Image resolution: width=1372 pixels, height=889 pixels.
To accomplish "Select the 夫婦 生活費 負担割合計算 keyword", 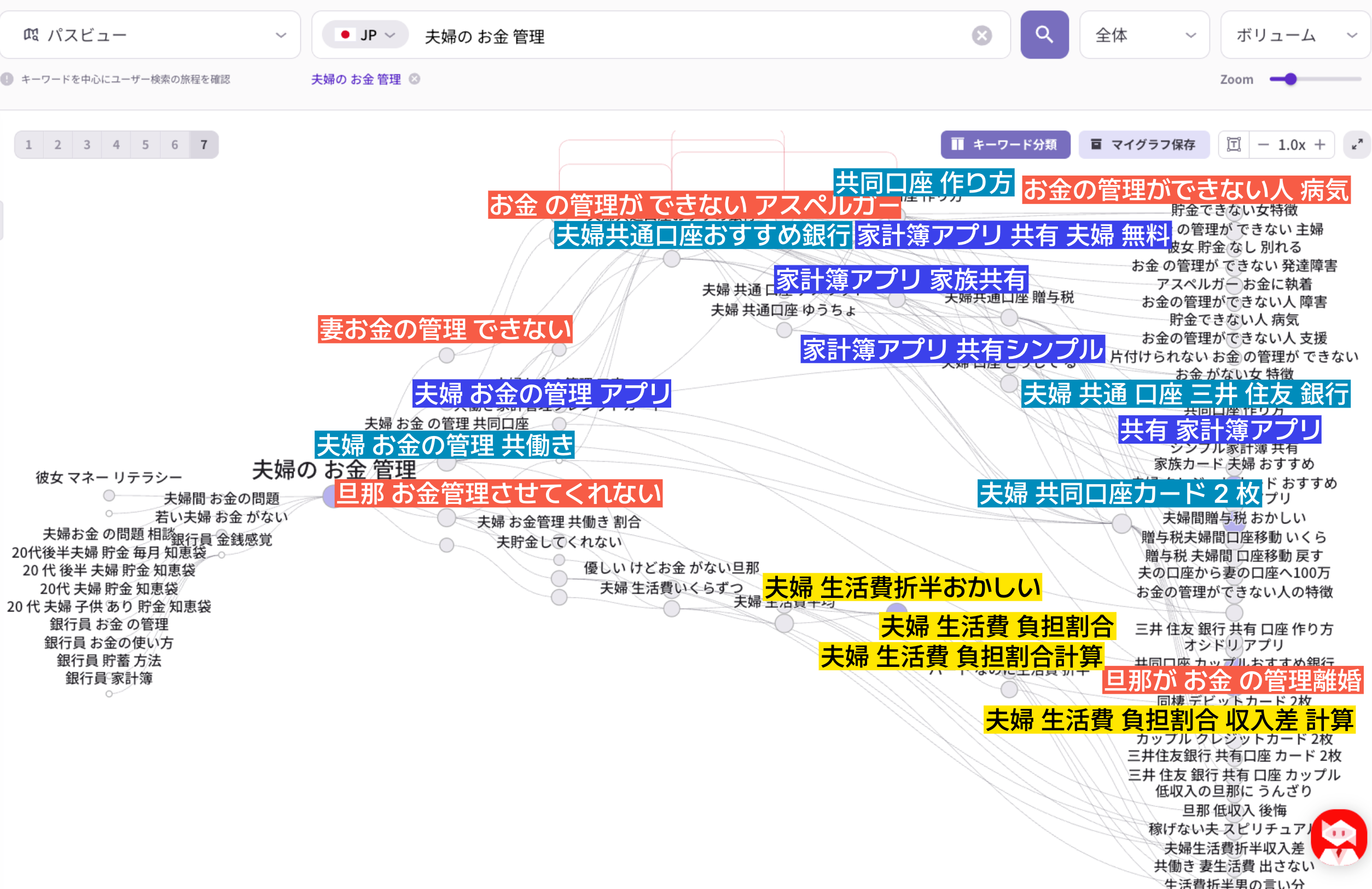I will [962, 656].
